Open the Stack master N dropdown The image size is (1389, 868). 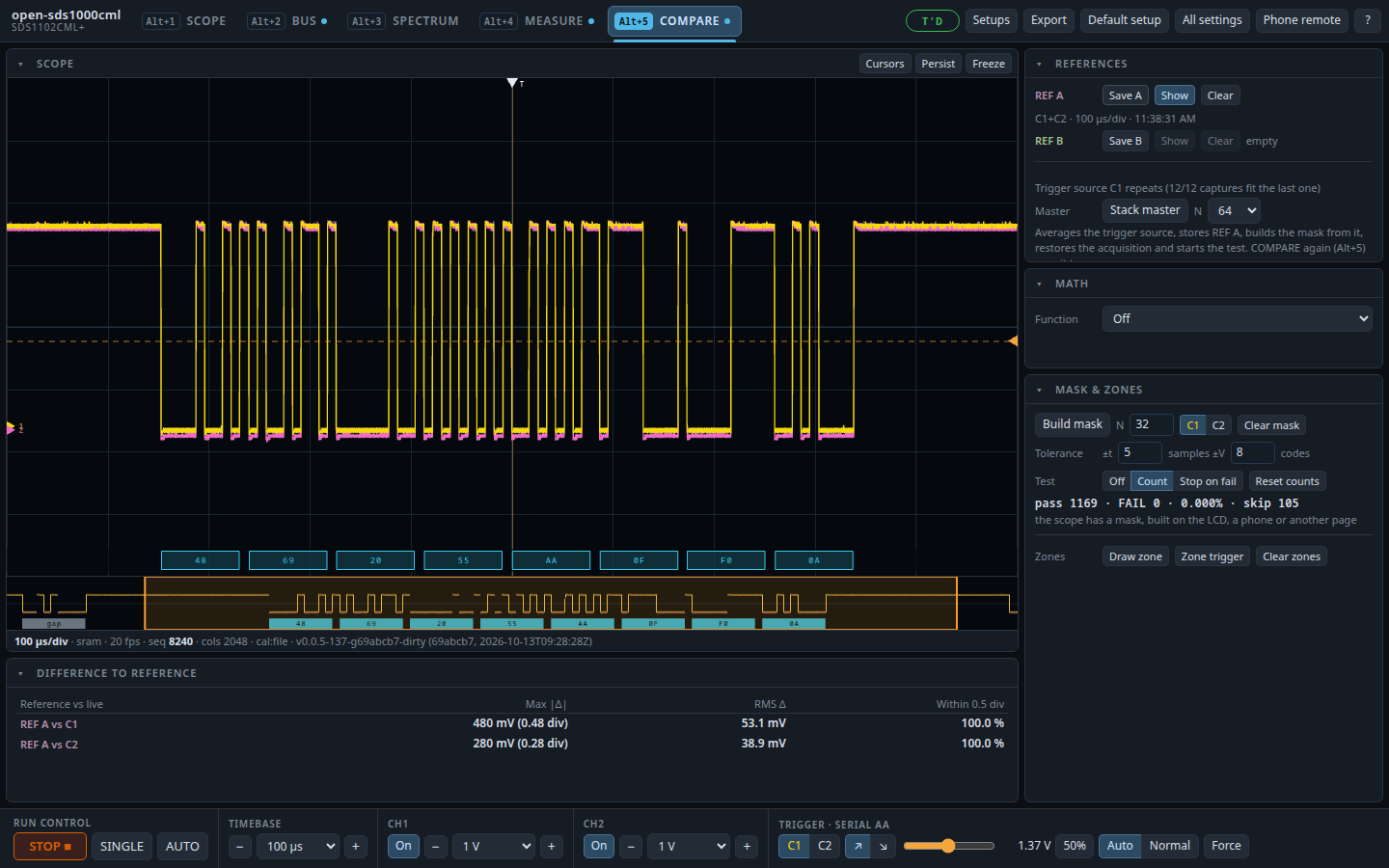tap(1234, 211)
